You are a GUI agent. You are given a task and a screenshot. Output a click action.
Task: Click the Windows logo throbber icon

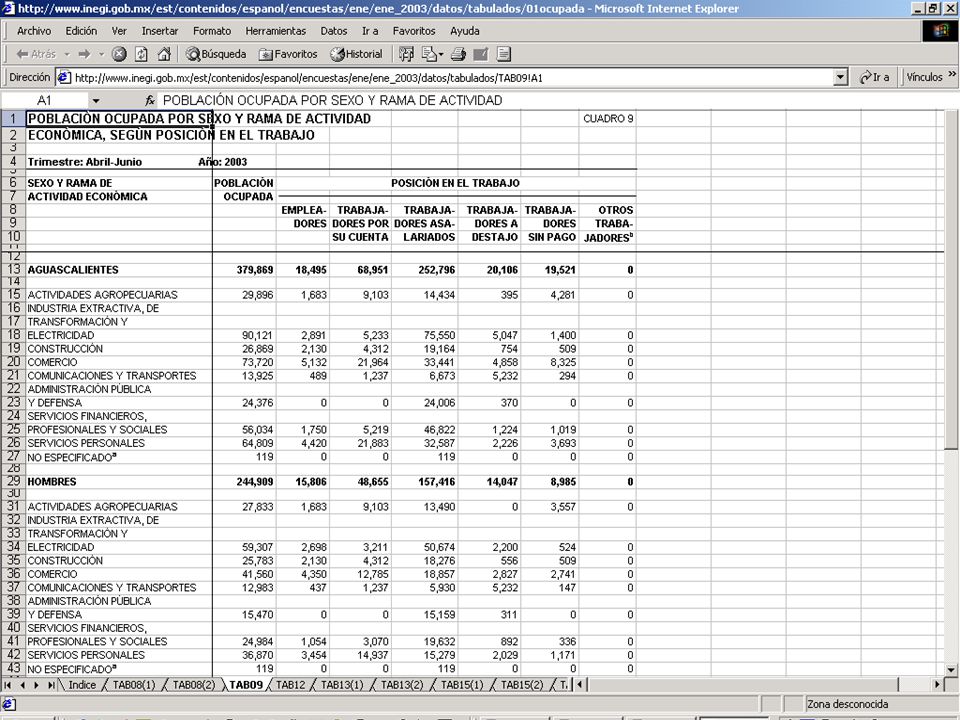click(940, 31)
